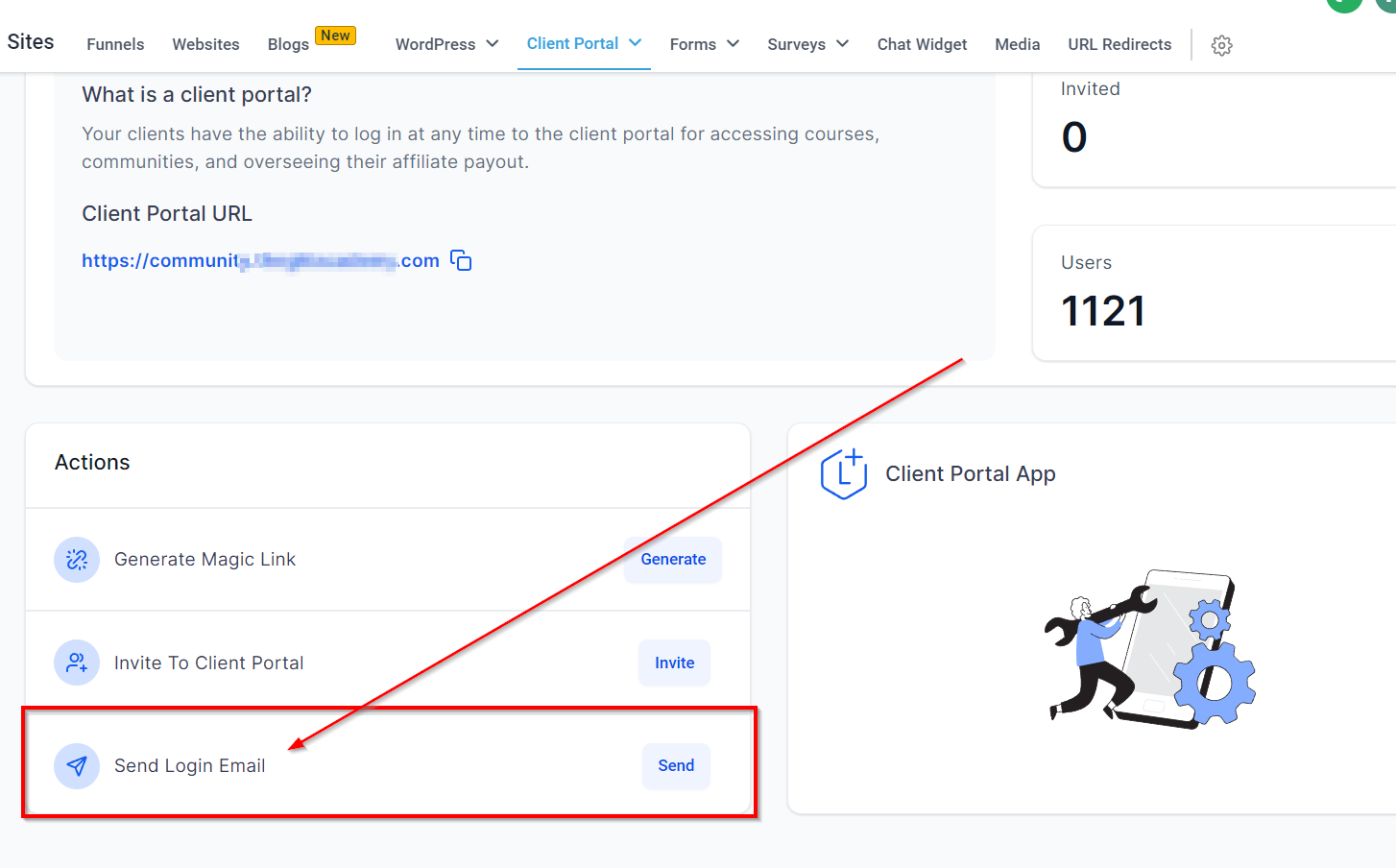Expand the Forms dropdown chevron
Viewport: 1396px width, 868px height.
click(733, 43)
